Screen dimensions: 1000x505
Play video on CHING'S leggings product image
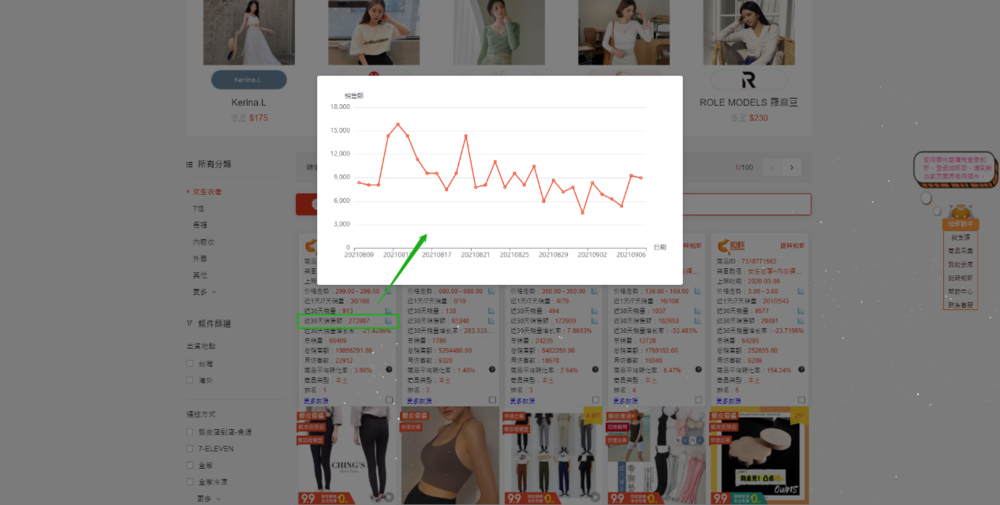pos(388,497)
